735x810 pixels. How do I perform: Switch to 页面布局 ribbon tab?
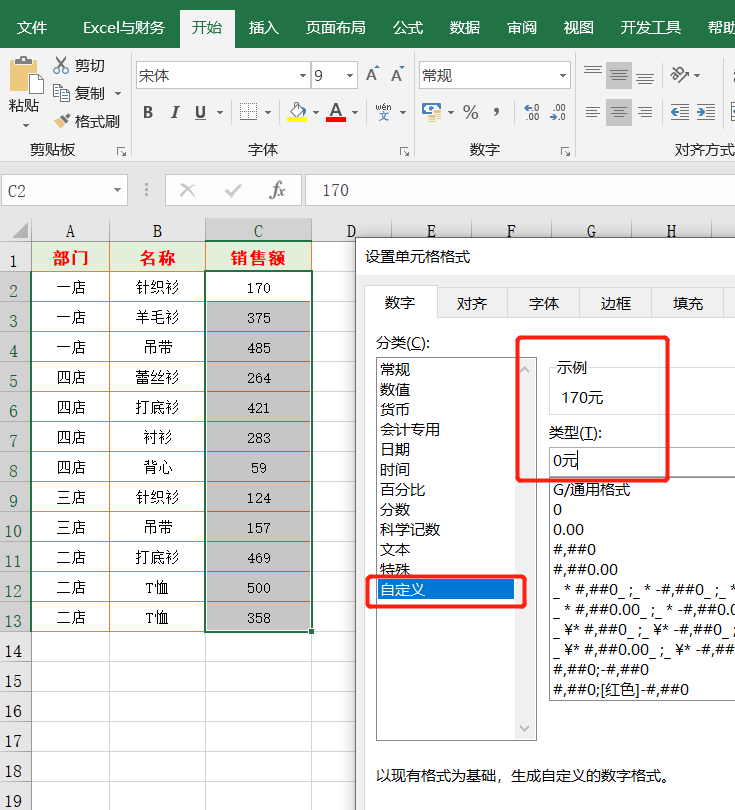336,27
